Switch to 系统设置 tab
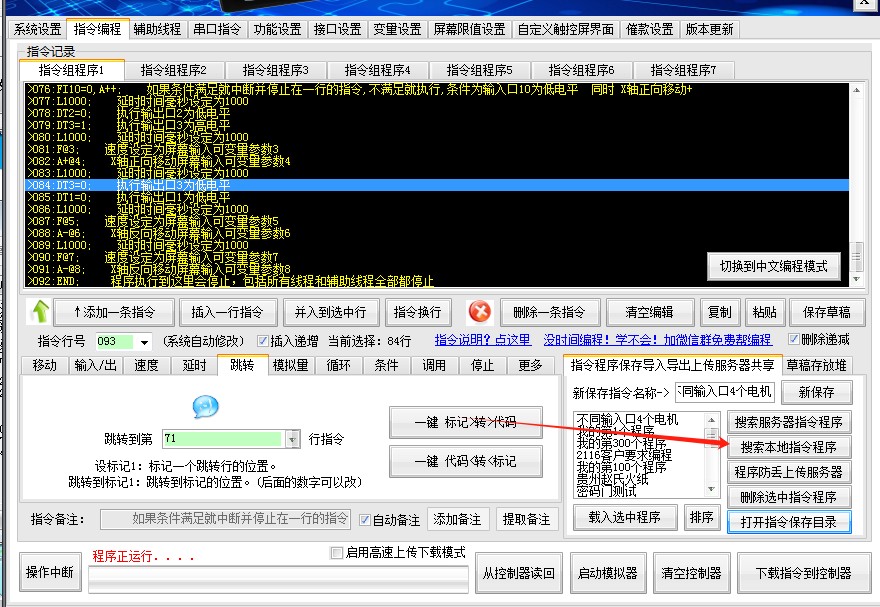This screenshot has width=880, height=607. point(38,29)
